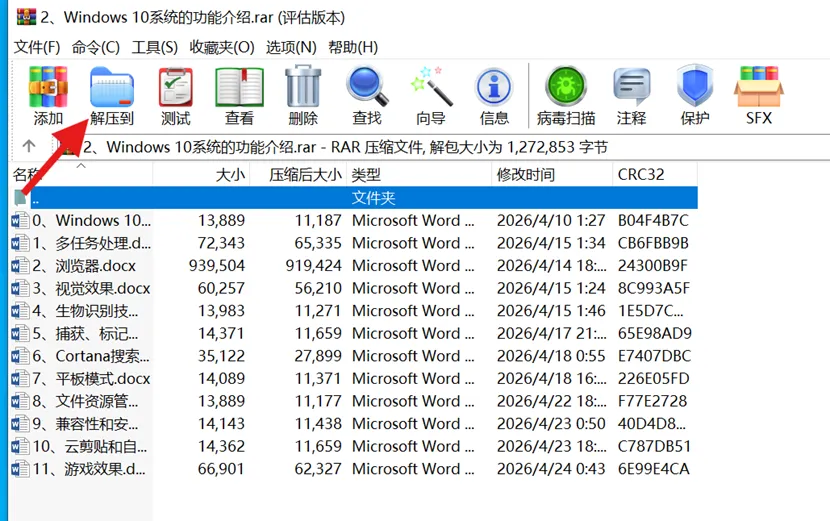Select file 10、云剪贴和自...
The width and height of the screenshot is (830, 521).
click(x=354, y=446)
